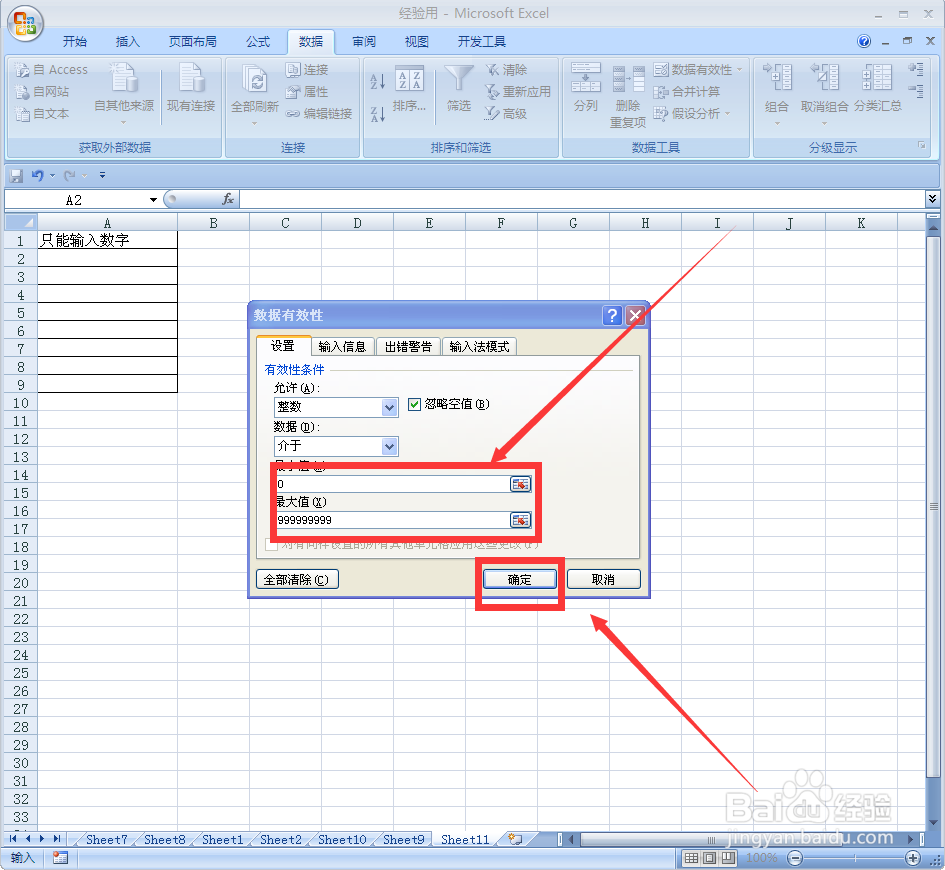Open the Sort dialog (排序)
Viewport: 945px width, 870px height.
(409, 89)
